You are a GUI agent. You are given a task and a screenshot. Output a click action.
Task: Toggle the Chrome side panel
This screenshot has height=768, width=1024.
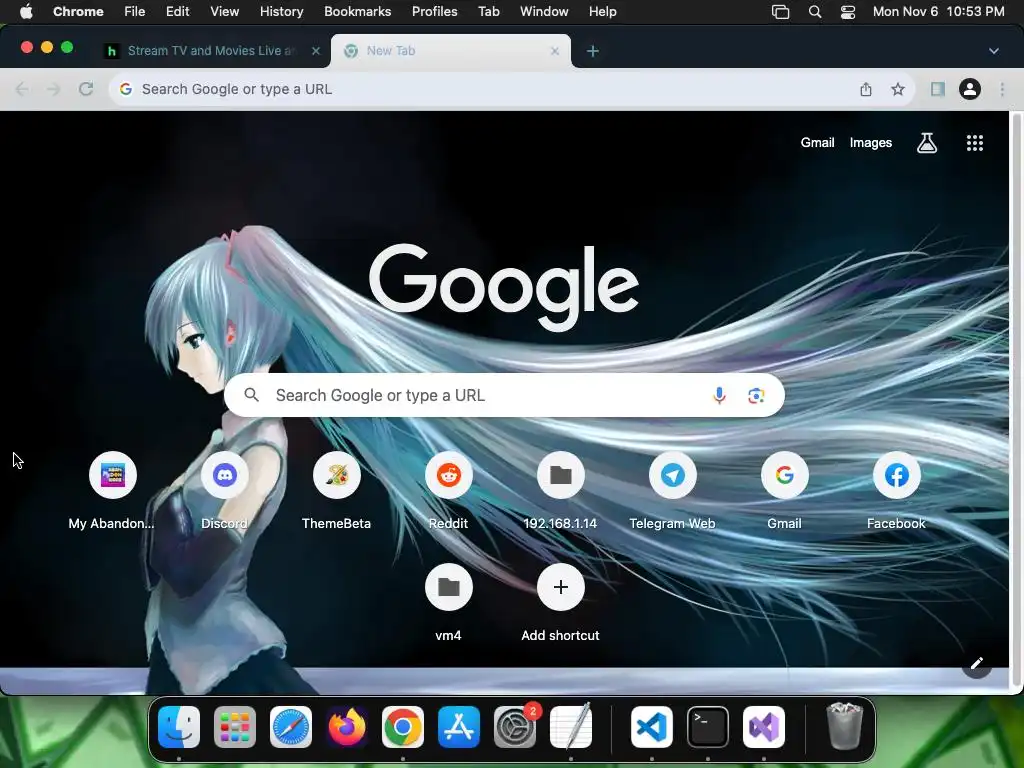[938, 89]
